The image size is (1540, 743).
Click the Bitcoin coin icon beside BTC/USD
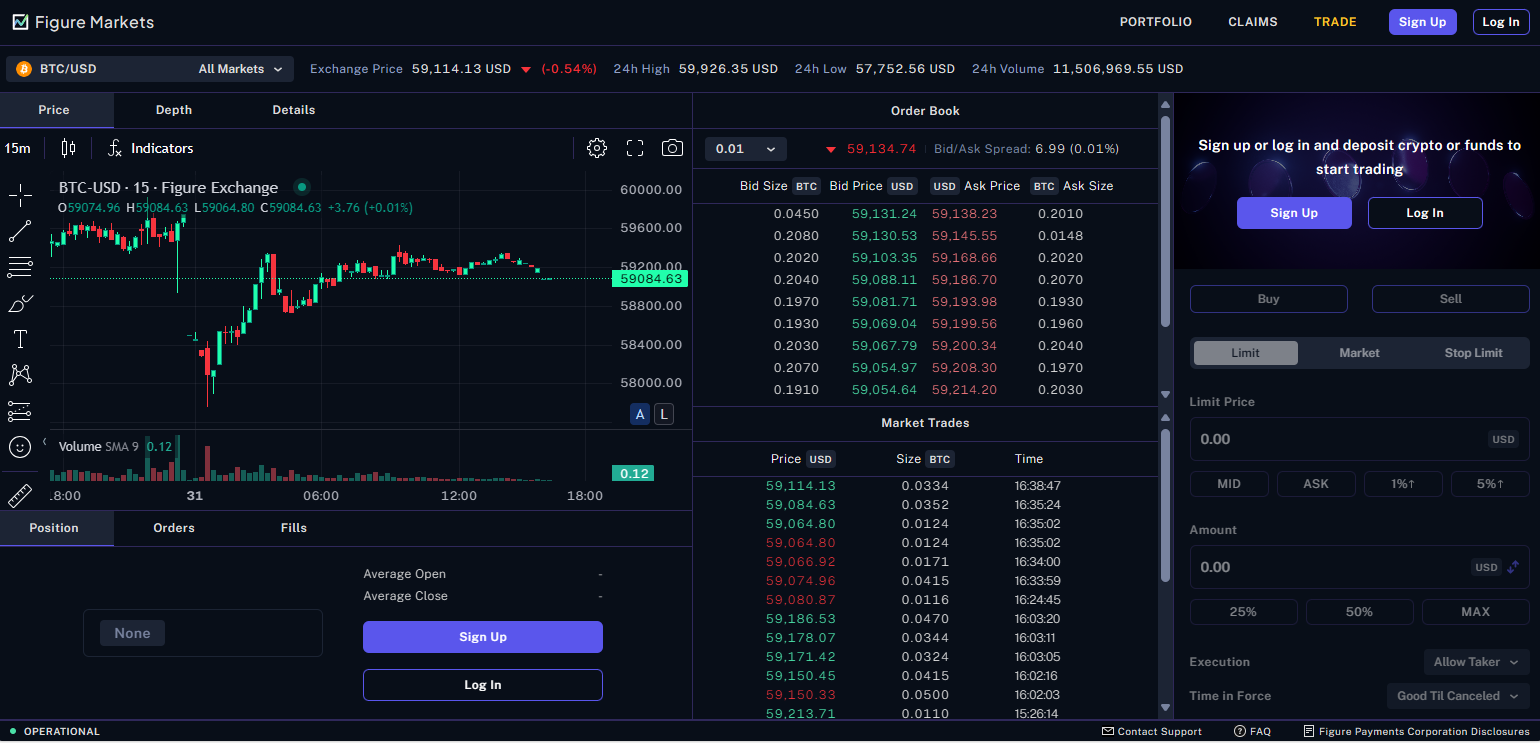point(24,69)
